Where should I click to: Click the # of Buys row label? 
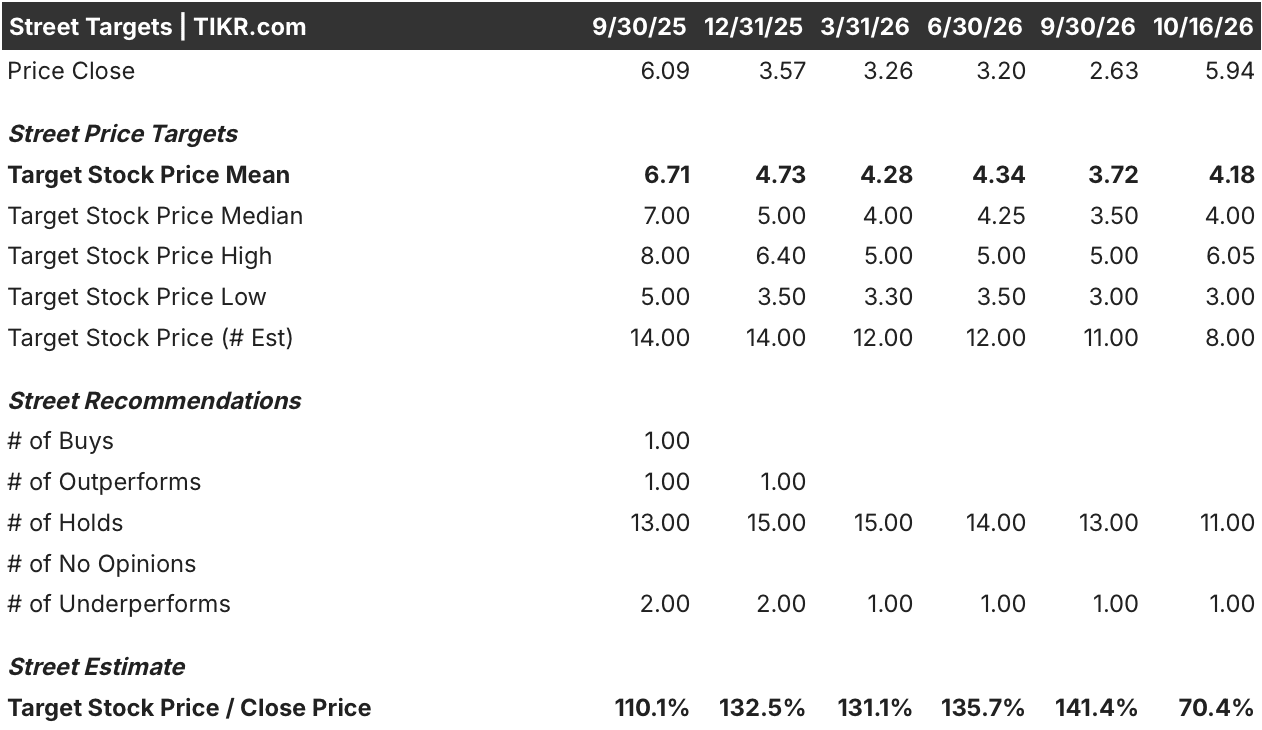pyautogui.click(x=60, y=441)
